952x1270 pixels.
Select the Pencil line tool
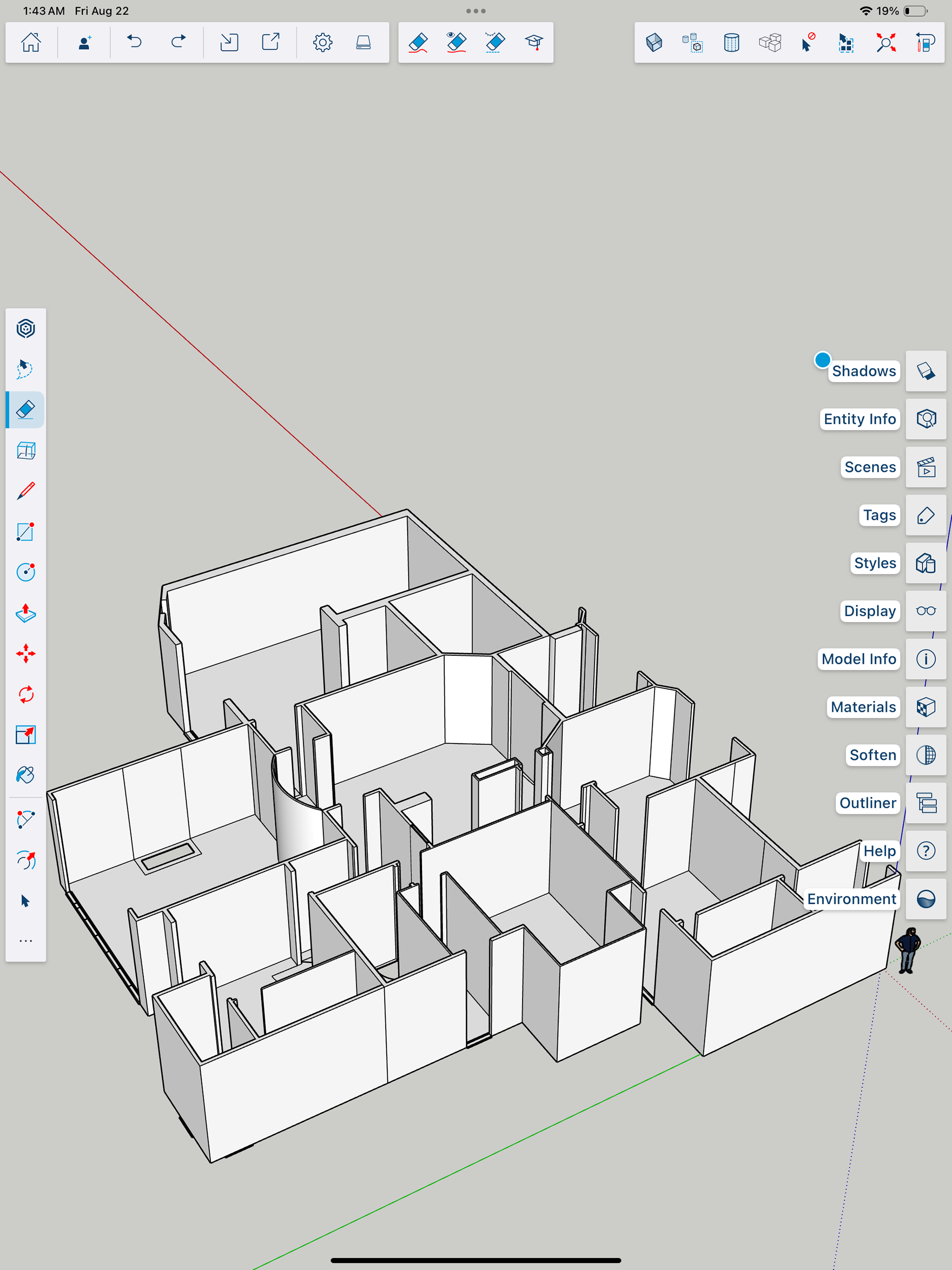[x=26, y=491]
